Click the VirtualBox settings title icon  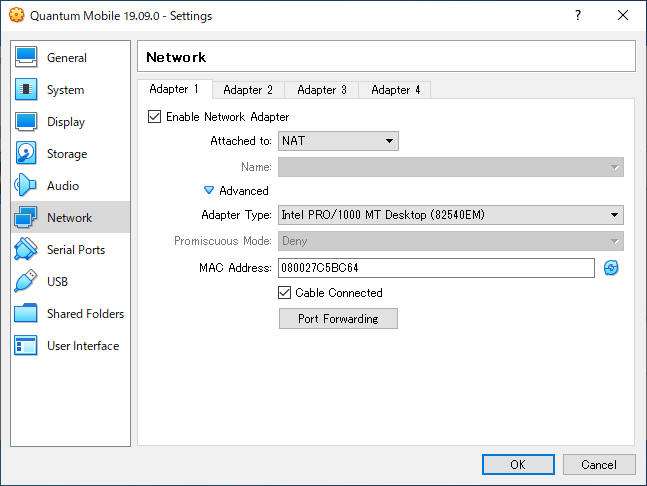coord(17,15)
